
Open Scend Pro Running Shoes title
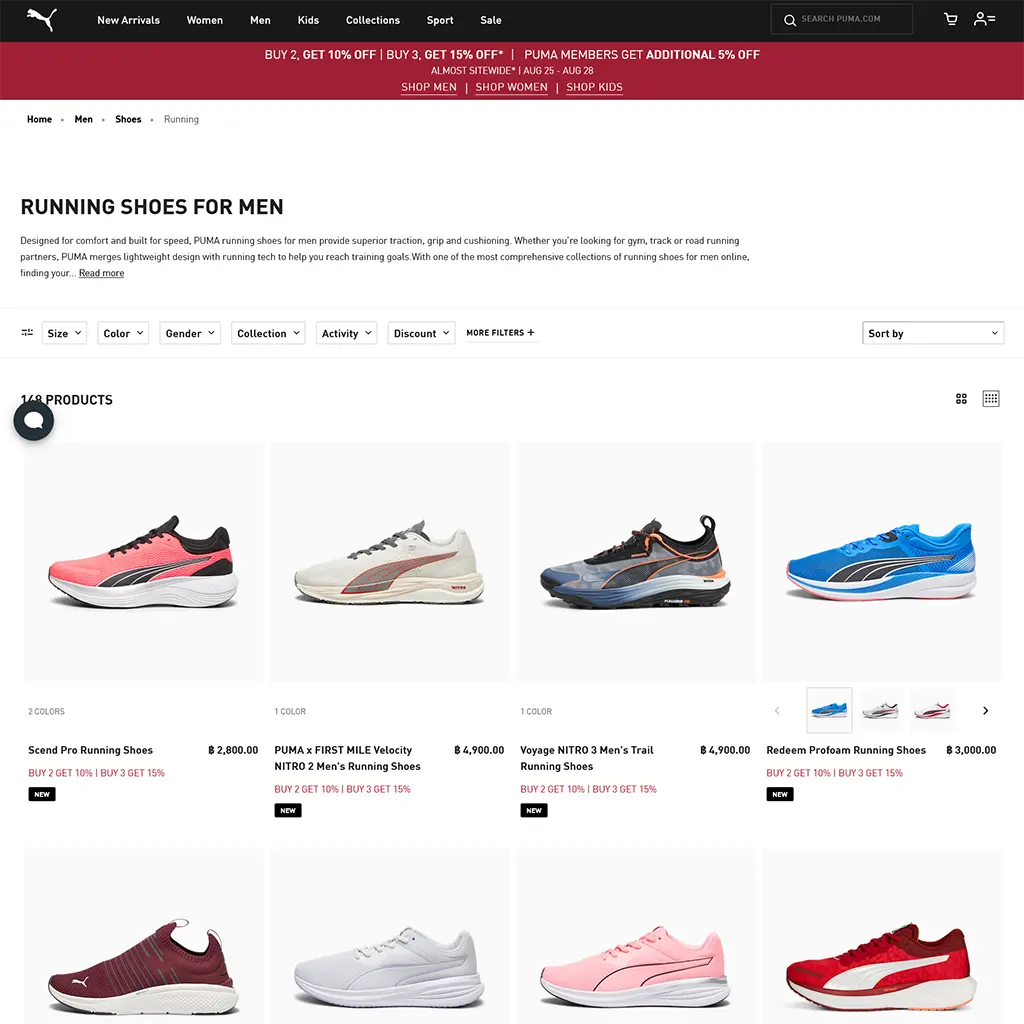pos(90,750)
